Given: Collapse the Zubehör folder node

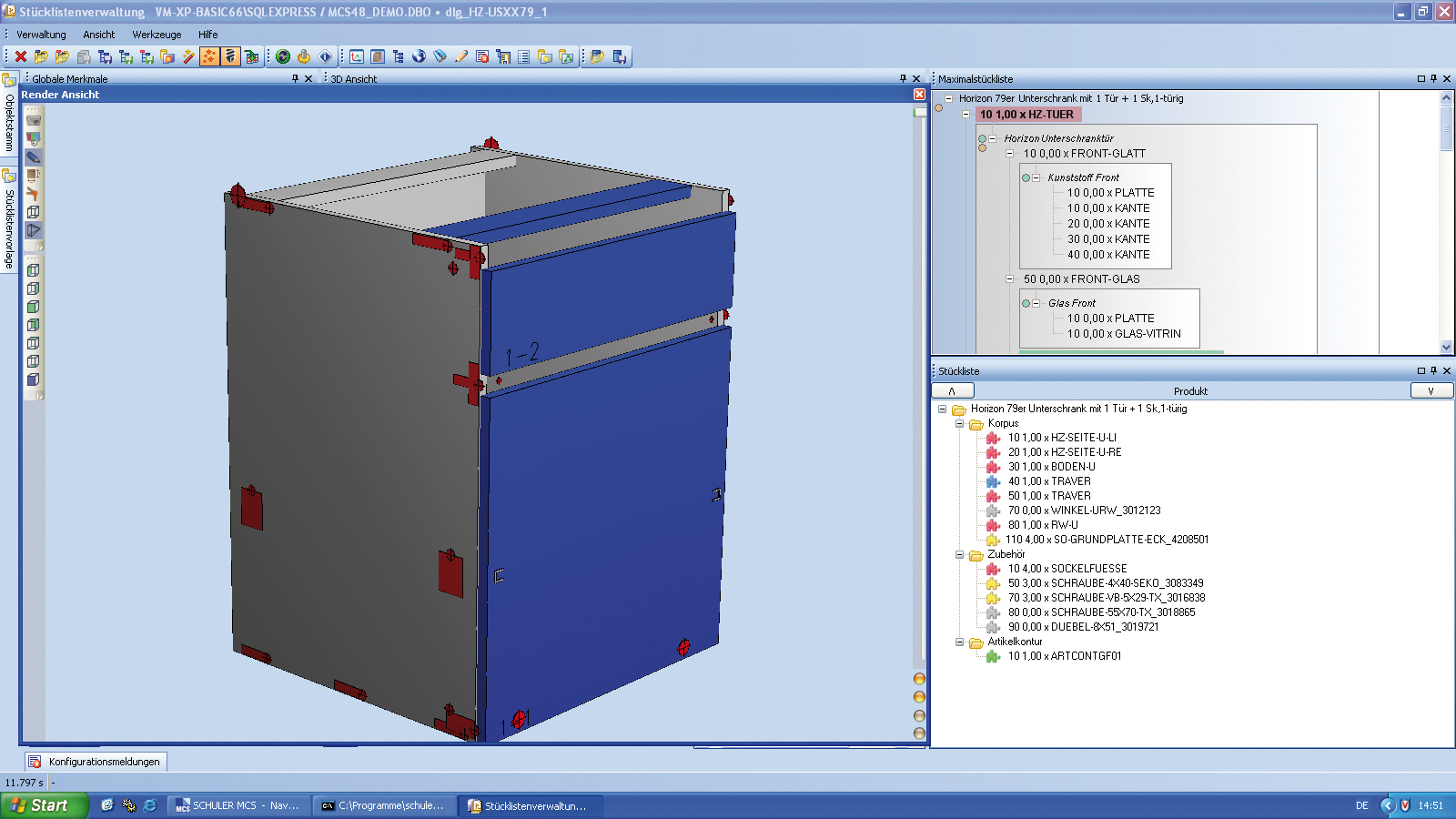Looking at the screenshot, I should coord(959,554).
